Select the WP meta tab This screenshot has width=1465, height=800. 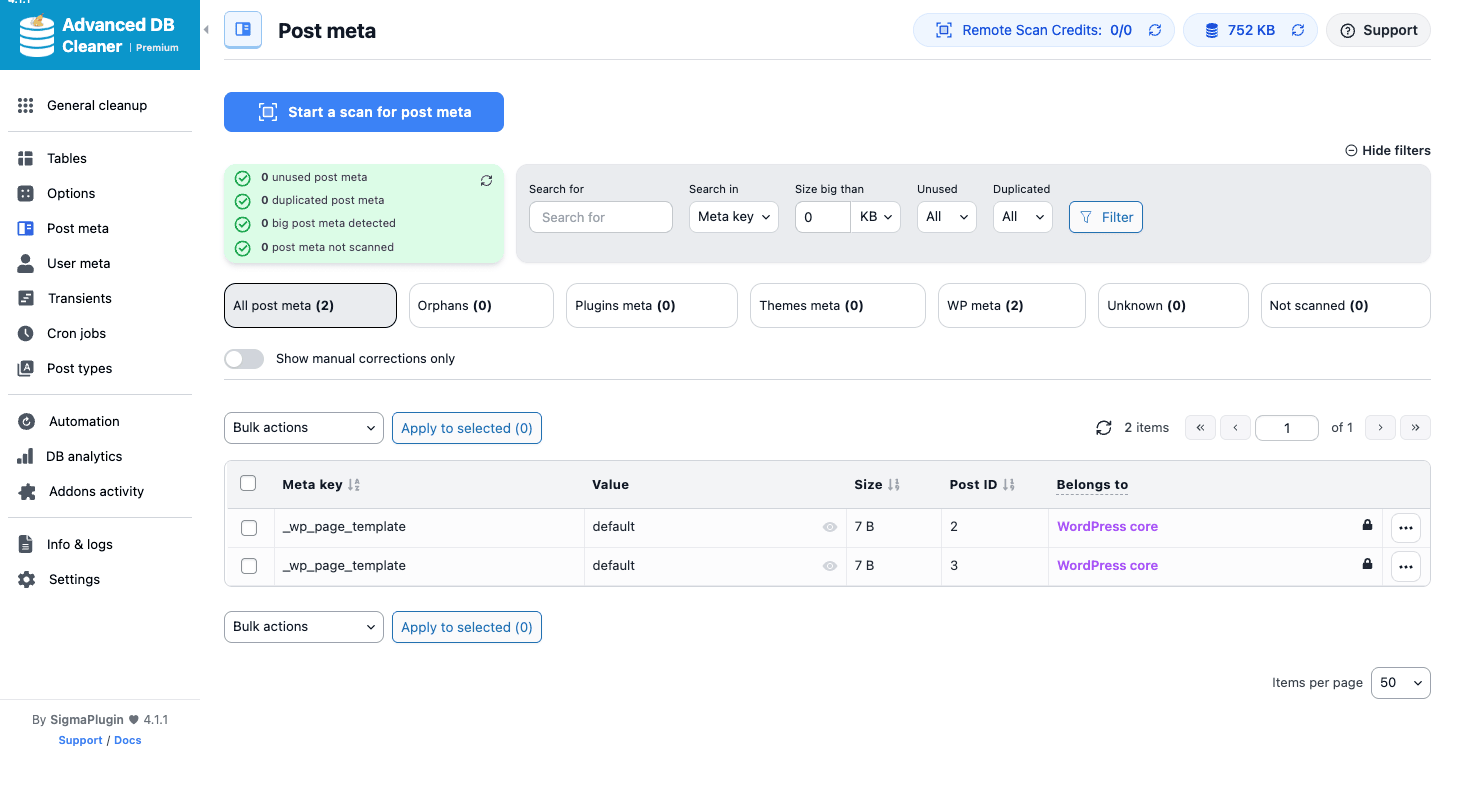(1012, 306)
